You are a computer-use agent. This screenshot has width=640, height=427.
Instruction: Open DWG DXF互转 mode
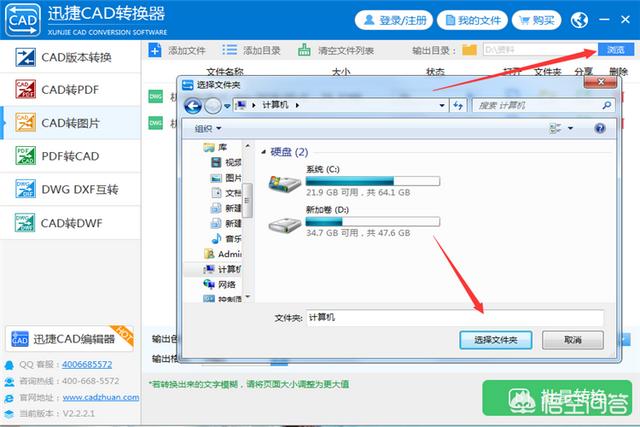[70, 189]
